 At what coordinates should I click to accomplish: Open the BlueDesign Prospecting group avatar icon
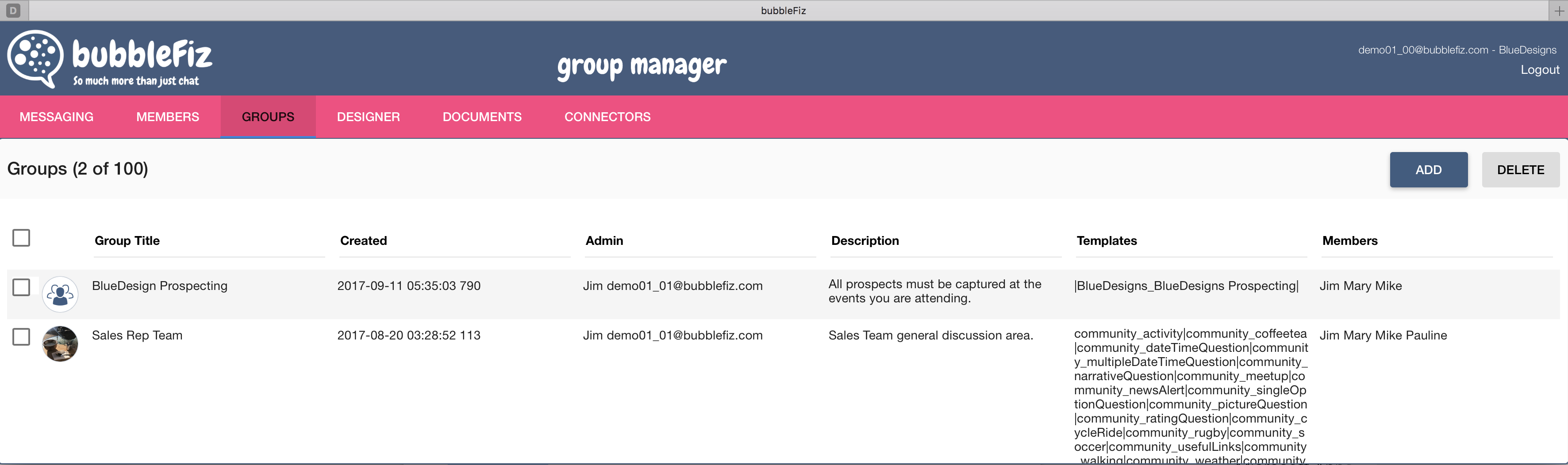(x=60, y=294)
